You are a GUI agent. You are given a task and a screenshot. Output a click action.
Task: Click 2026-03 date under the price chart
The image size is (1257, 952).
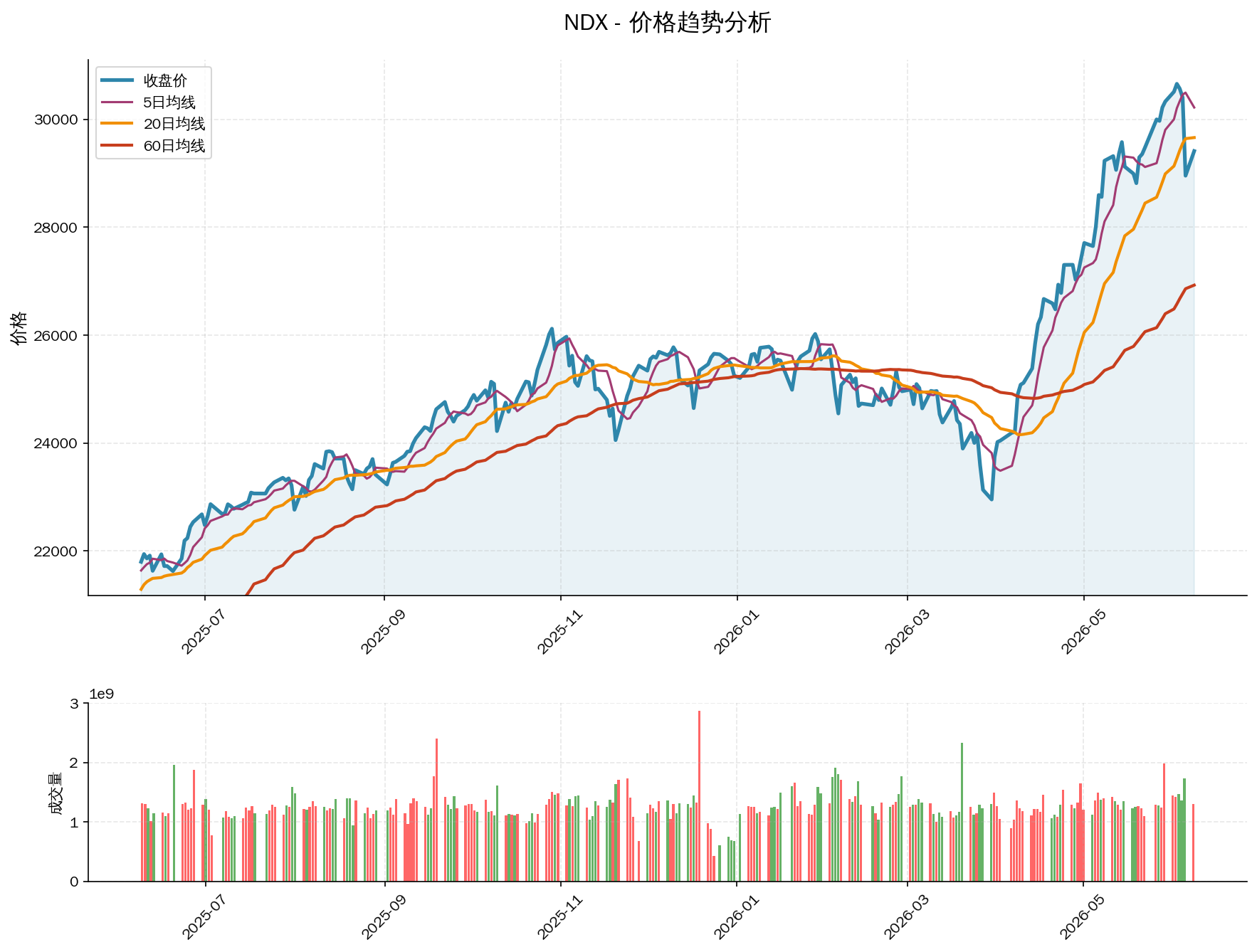point(907,632)
